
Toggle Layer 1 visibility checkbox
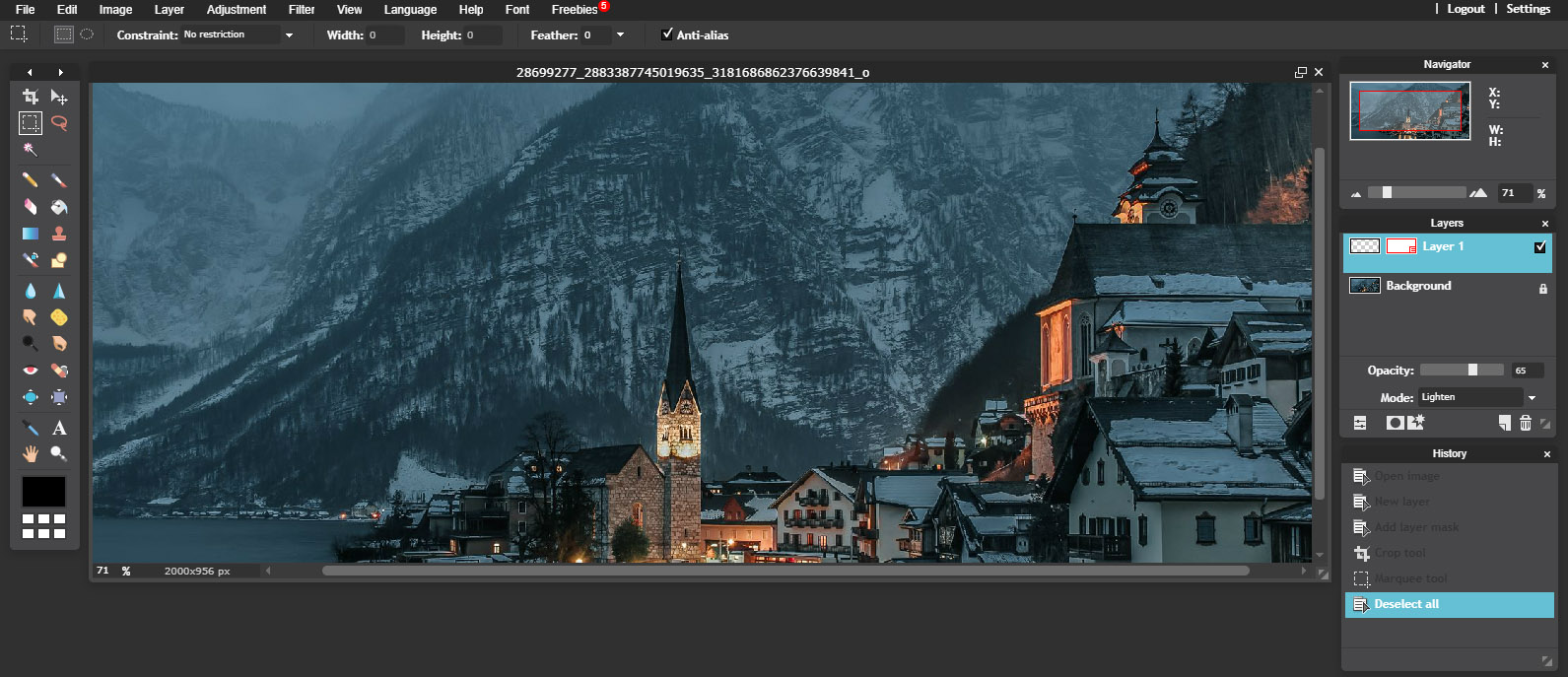[x=1539, y=247]
